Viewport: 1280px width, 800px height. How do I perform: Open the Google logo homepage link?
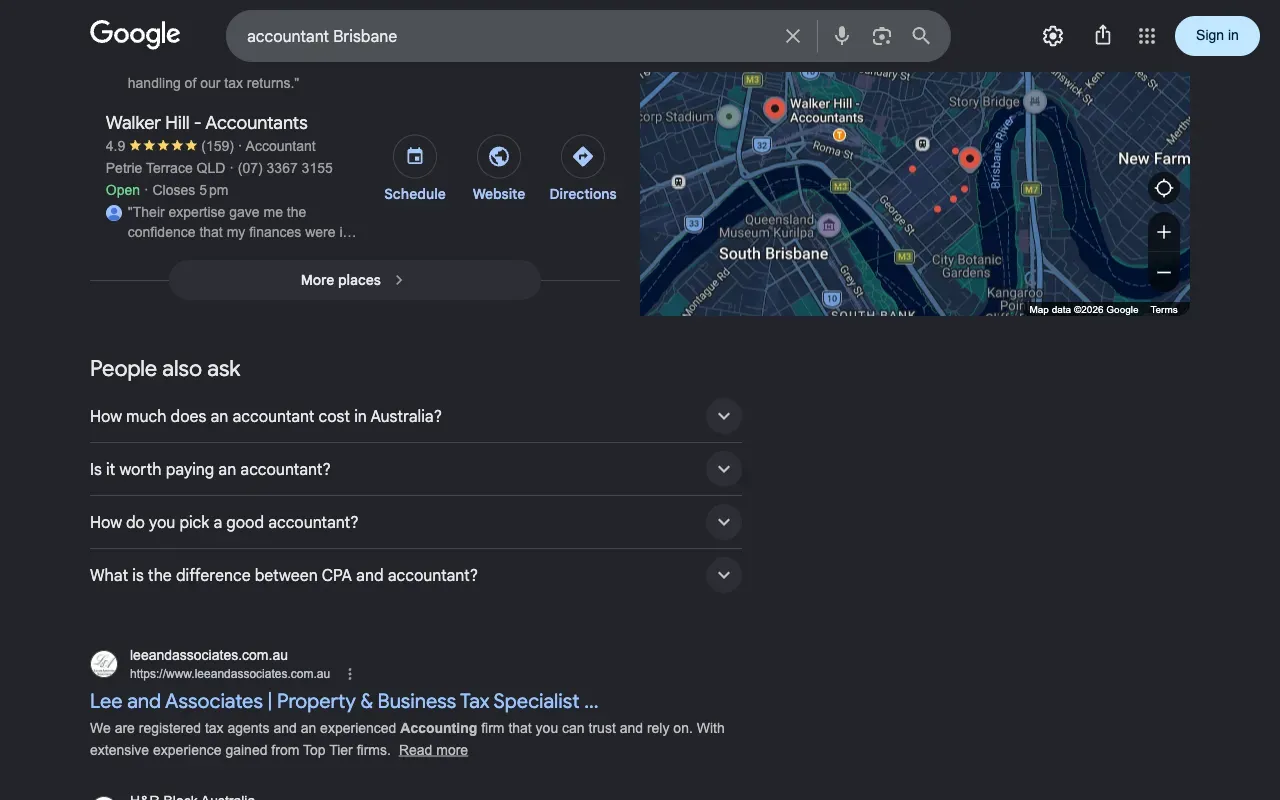click(x=135, y=34)
